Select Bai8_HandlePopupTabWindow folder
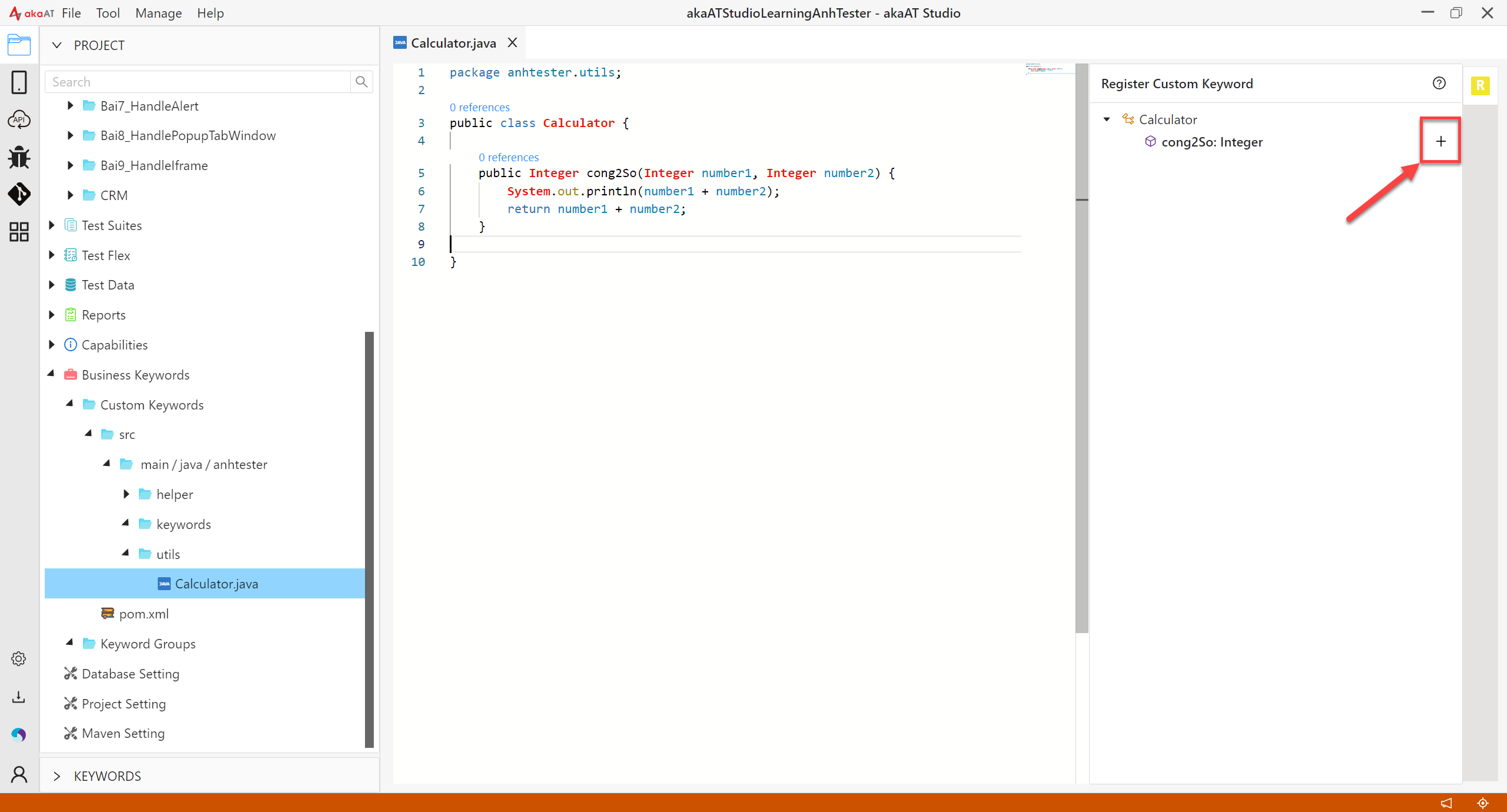Image resolution: width=1507 pixels, height=812 pixels. (x=188, y=135)
